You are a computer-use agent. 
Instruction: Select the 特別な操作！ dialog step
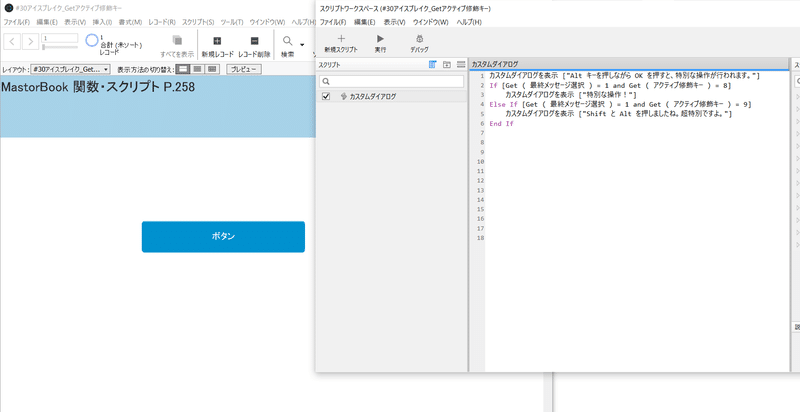tap(571, 95)
